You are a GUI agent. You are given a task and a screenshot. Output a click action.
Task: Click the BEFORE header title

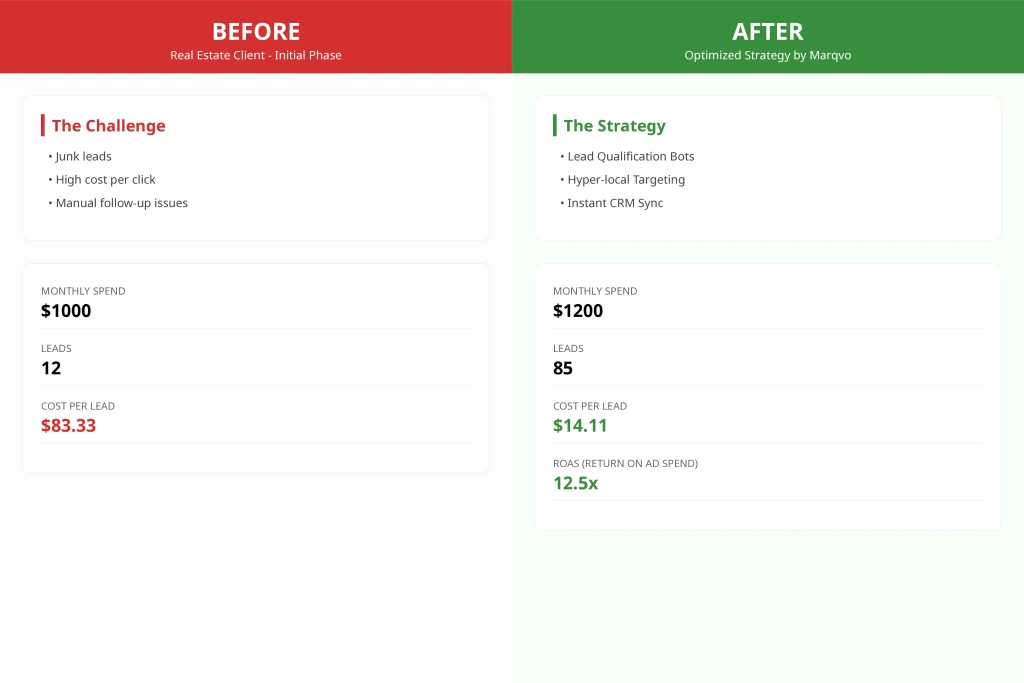[256, 31]
